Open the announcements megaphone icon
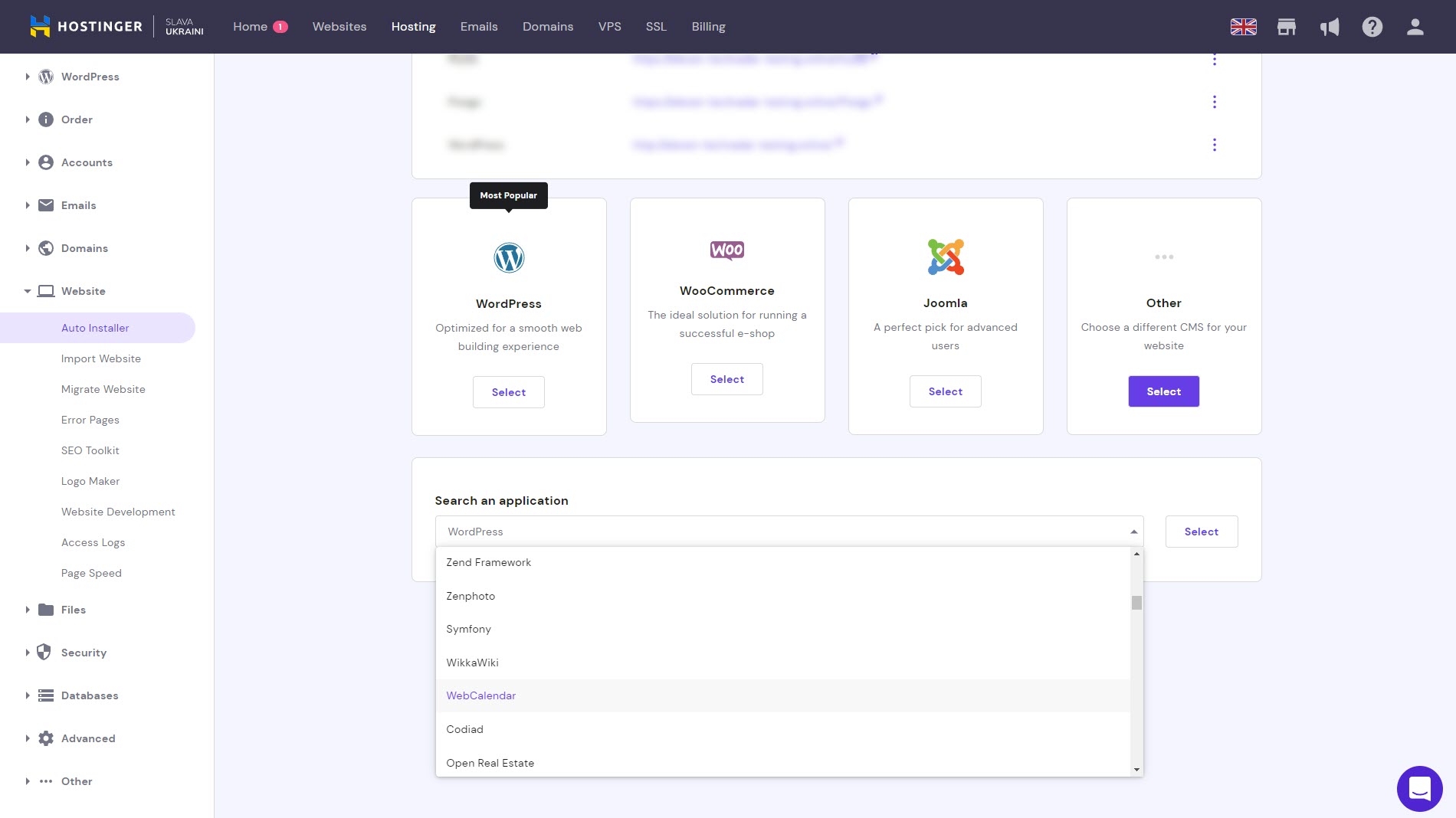Image resolution: width=1456 pixels, height=818 pixels. [1330, 27]
